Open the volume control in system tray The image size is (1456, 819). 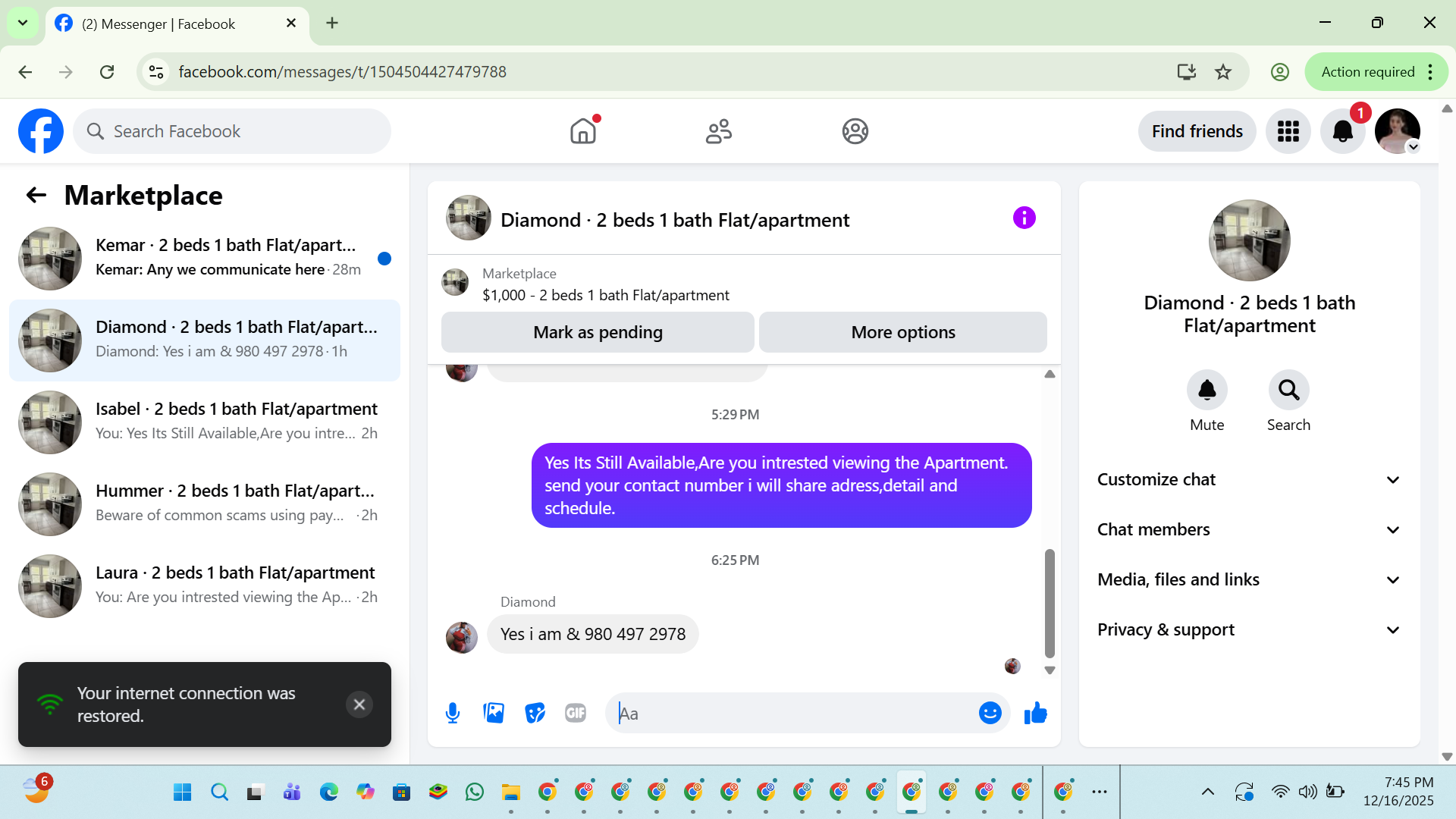tap(1307, 792)
